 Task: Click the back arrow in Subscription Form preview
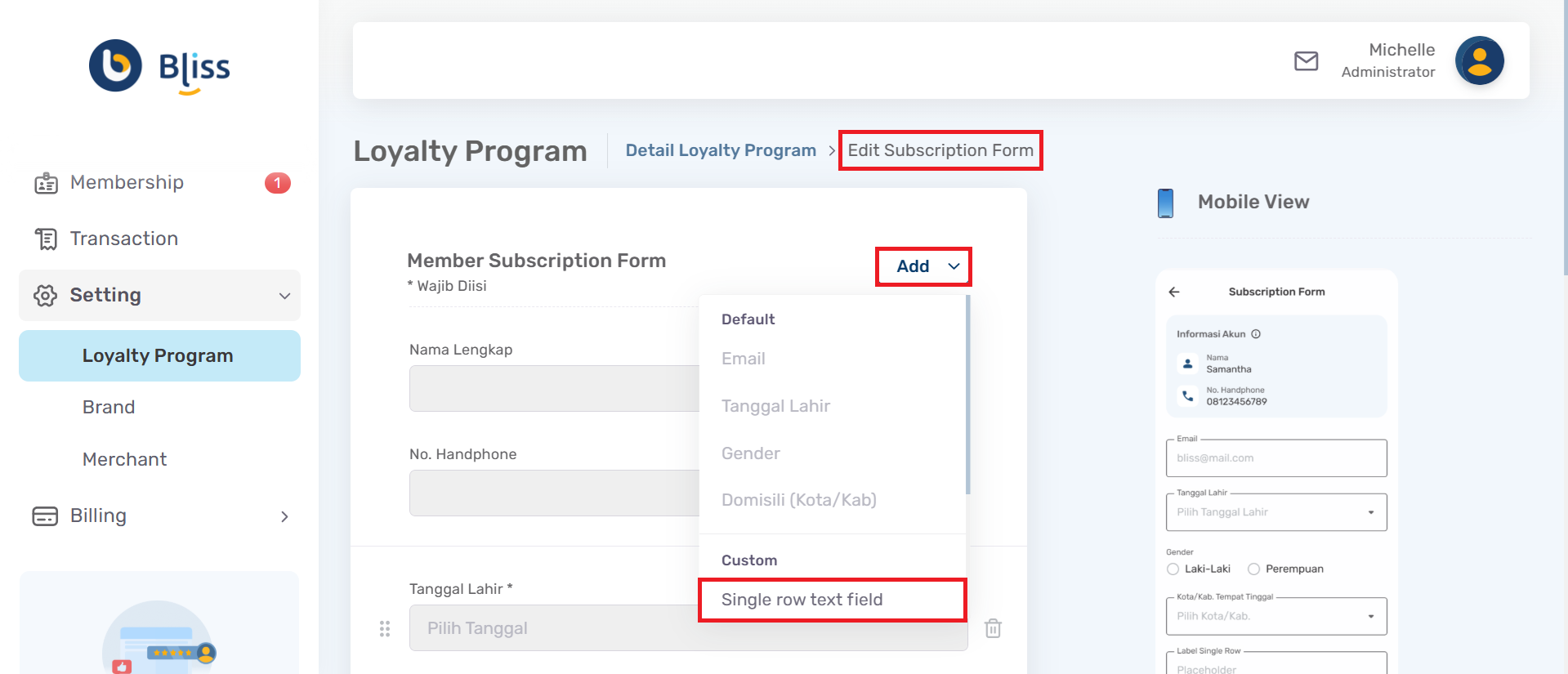tap(1174, 292)
